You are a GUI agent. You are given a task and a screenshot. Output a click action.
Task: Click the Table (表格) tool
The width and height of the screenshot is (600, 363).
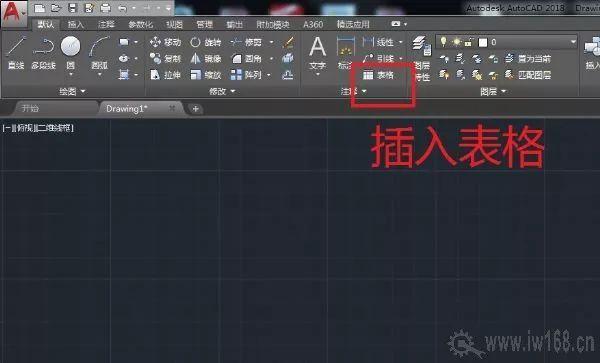pyautogui.click(x=378, y=75)
